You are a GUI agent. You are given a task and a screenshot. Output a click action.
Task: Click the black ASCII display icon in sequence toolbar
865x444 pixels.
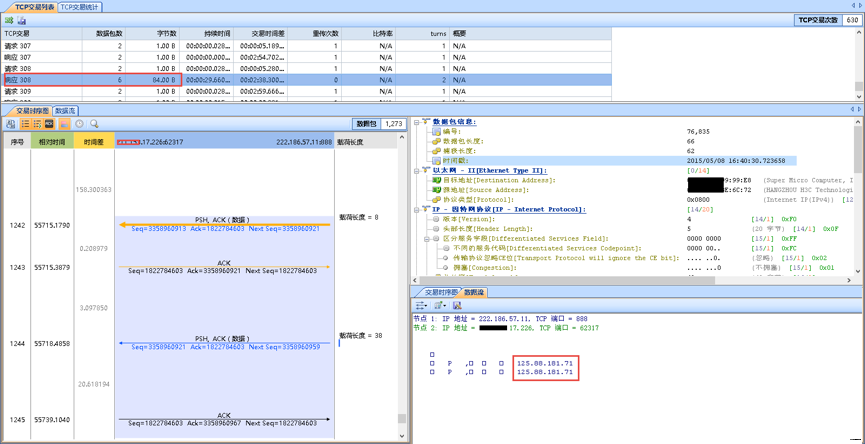tap(51, 124)
